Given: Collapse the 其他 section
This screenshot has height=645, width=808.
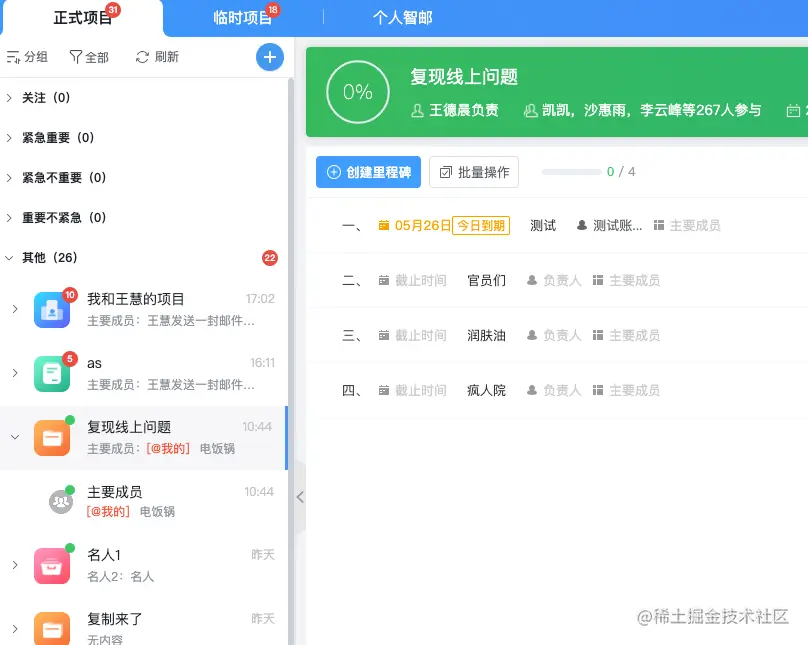Looking at the screenshot, I should 10,257.
